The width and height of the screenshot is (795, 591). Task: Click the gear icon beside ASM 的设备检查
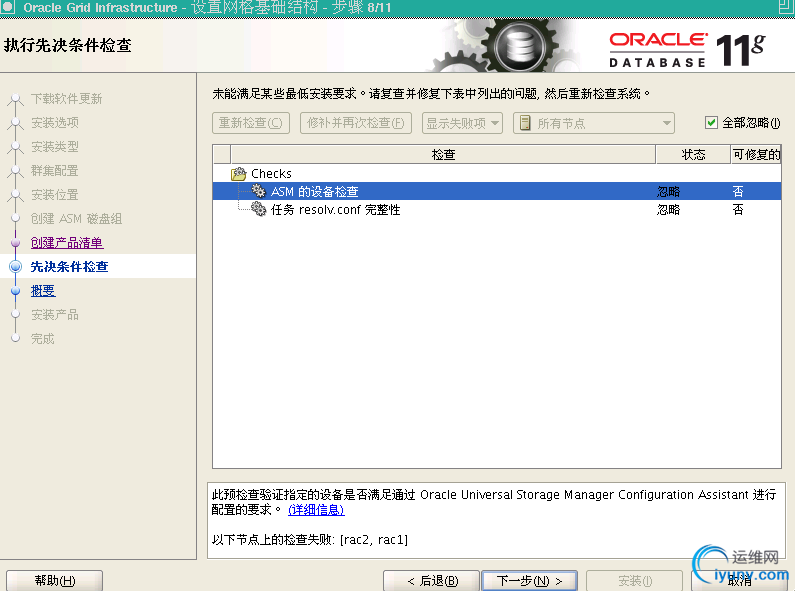click(258, 191)
